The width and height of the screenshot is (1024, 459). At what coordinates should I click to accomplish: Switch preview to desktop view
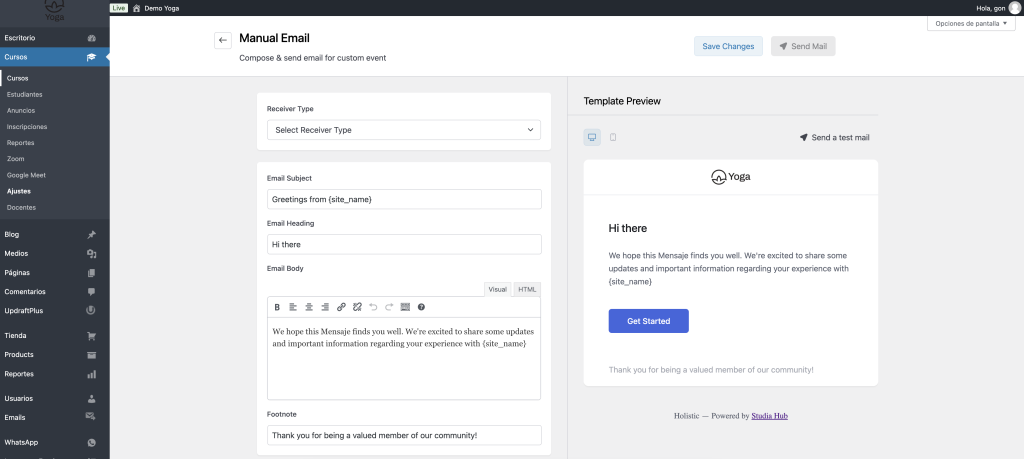pyautogui.click(x=592, y=137)
